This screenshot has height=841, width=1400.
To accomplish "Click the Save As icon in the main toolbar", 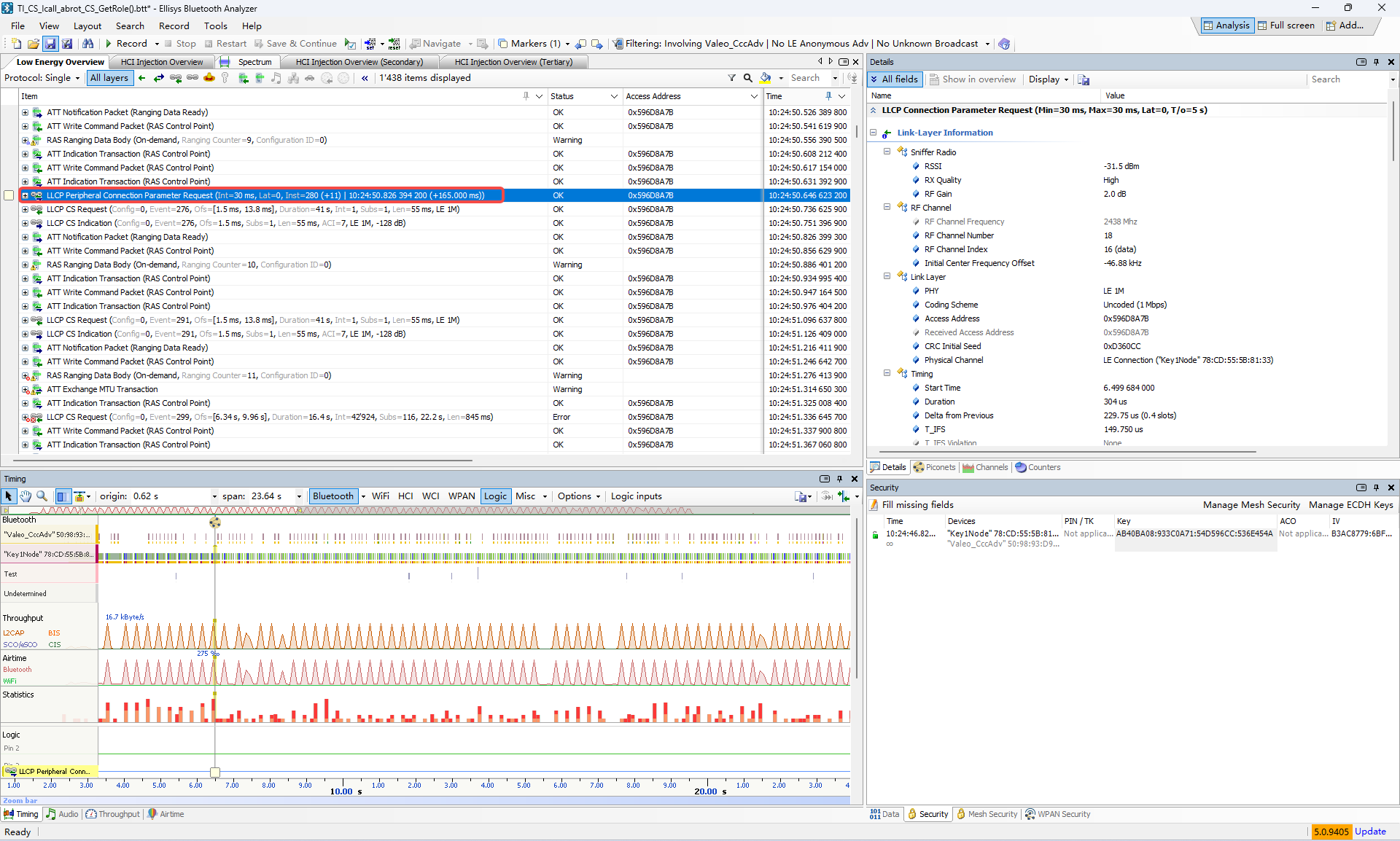I will pyautogui.click(x=67, y=44).
